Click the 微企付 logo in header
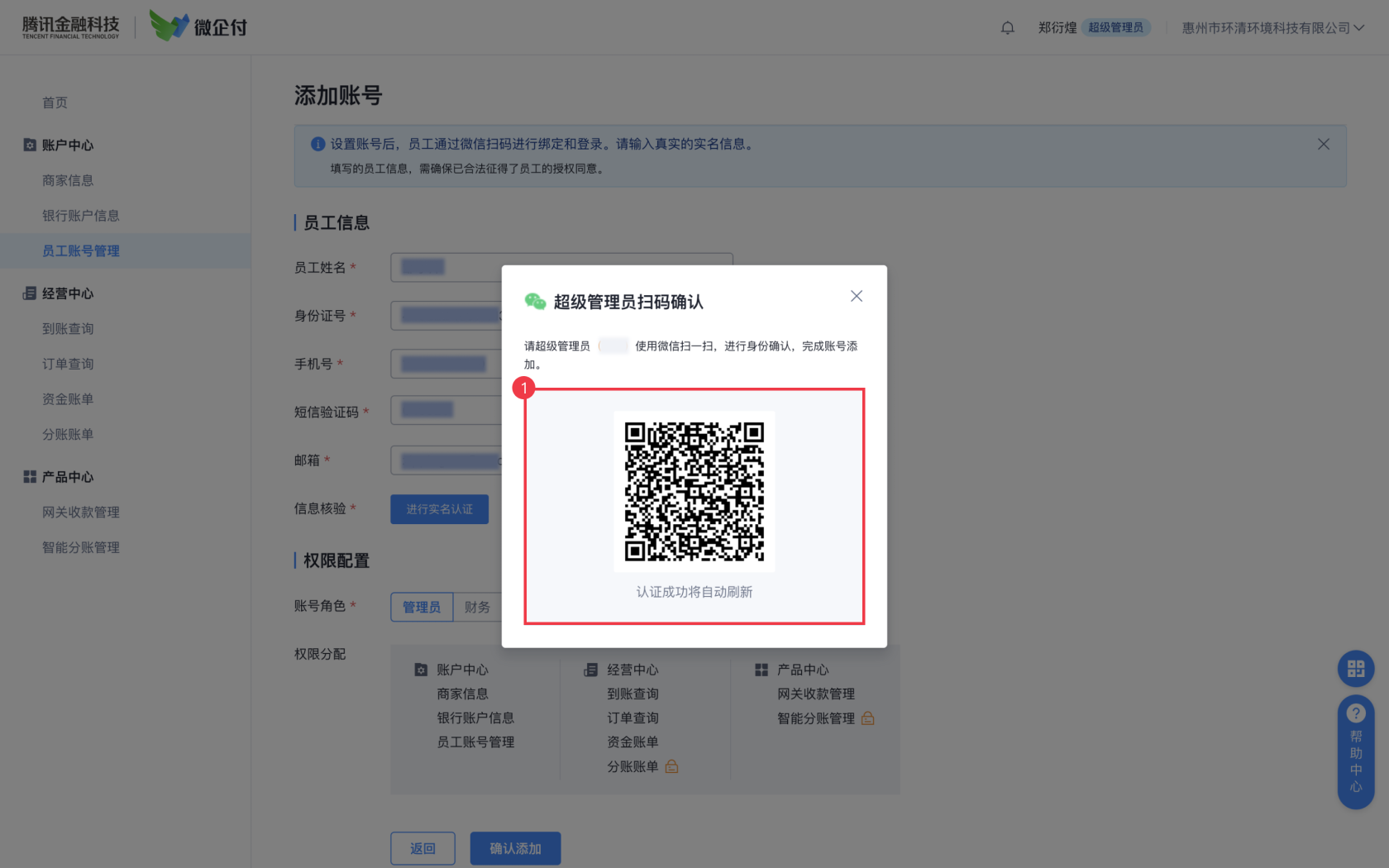 (x=198, y=26)
